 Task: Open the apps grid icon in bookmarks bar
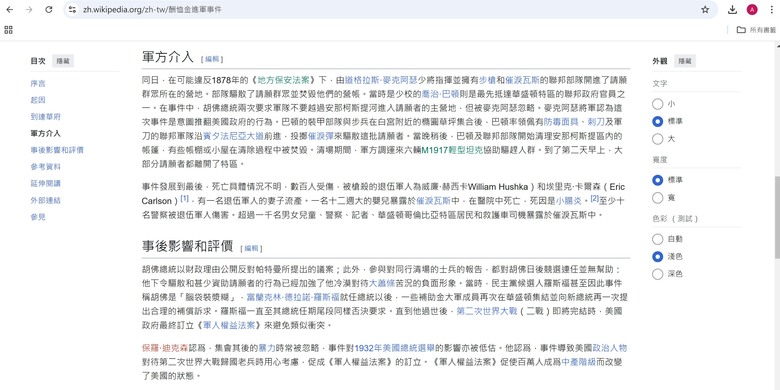(x=8, y=30)
